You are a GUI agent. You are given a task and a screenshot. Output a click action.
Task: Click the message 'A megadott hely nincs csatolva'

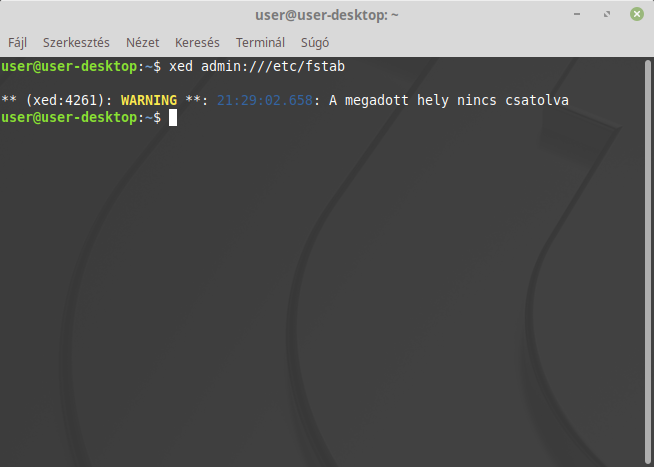[x=449, y=100]
